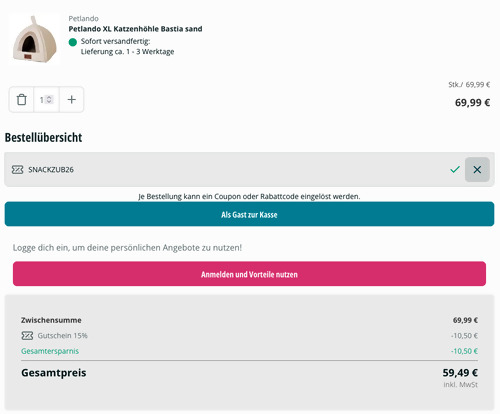Click the Gesamtersparnis savings label

[50, 351]
